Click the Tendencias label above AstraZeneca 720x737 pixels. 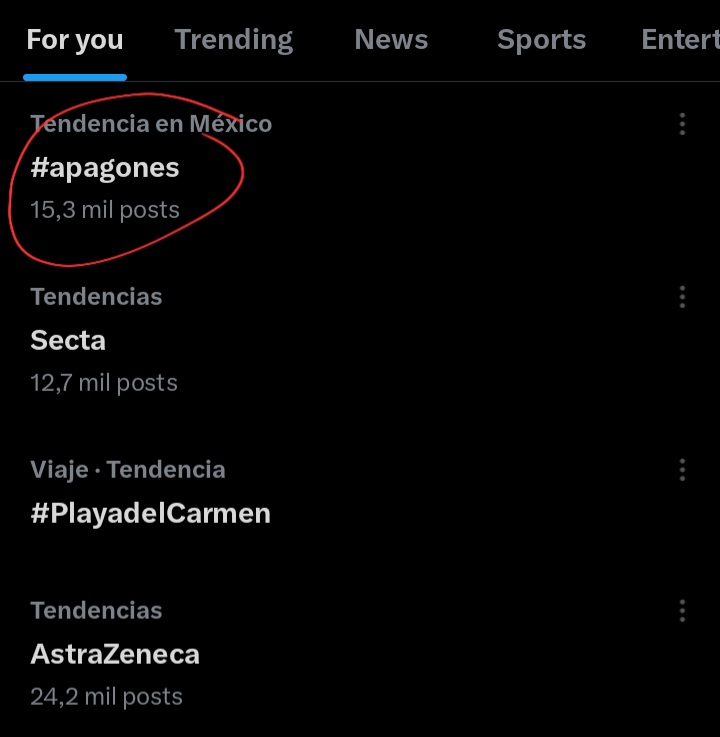[96, 611]
